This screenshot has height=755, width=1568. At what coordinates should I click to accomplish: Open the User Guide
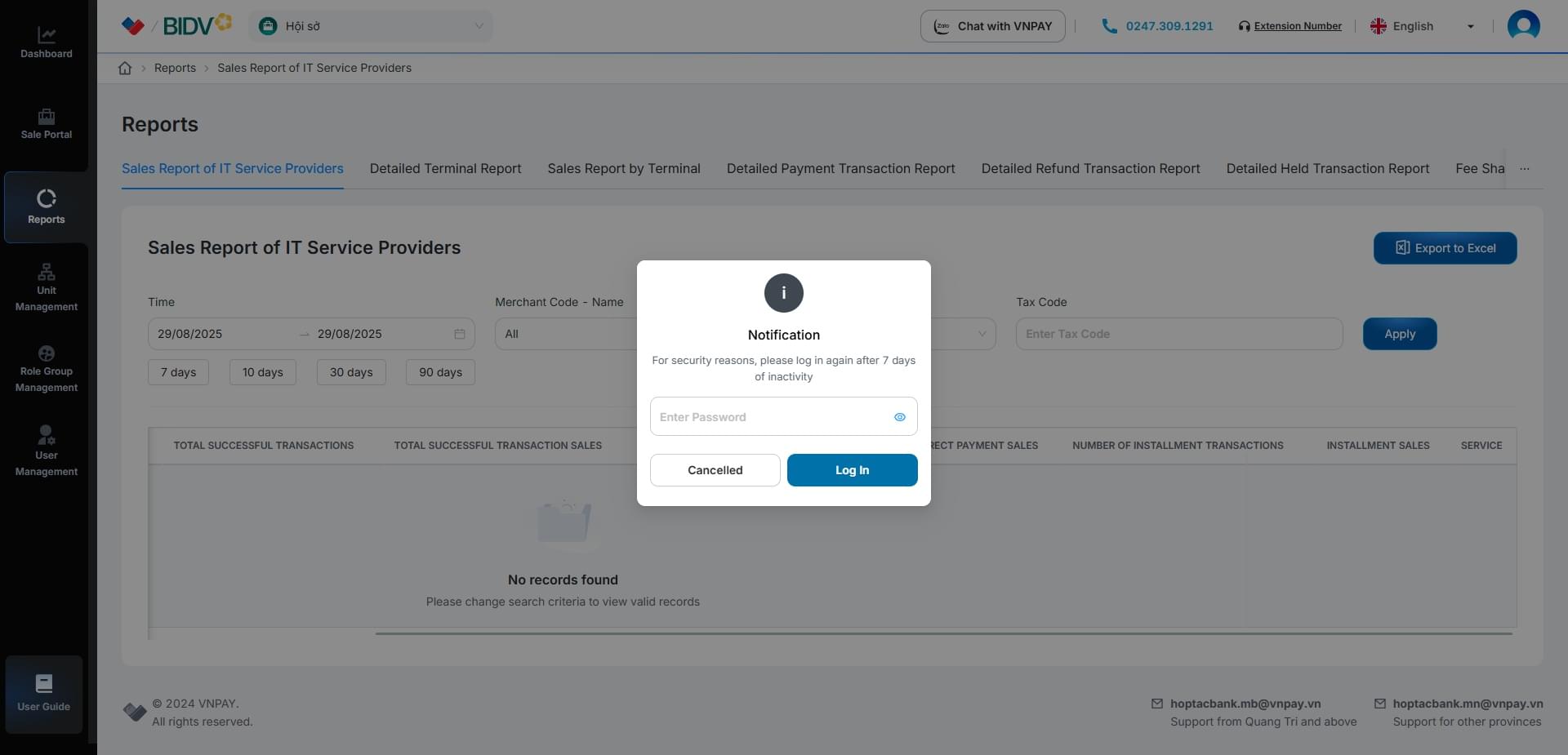click(44, 693)
